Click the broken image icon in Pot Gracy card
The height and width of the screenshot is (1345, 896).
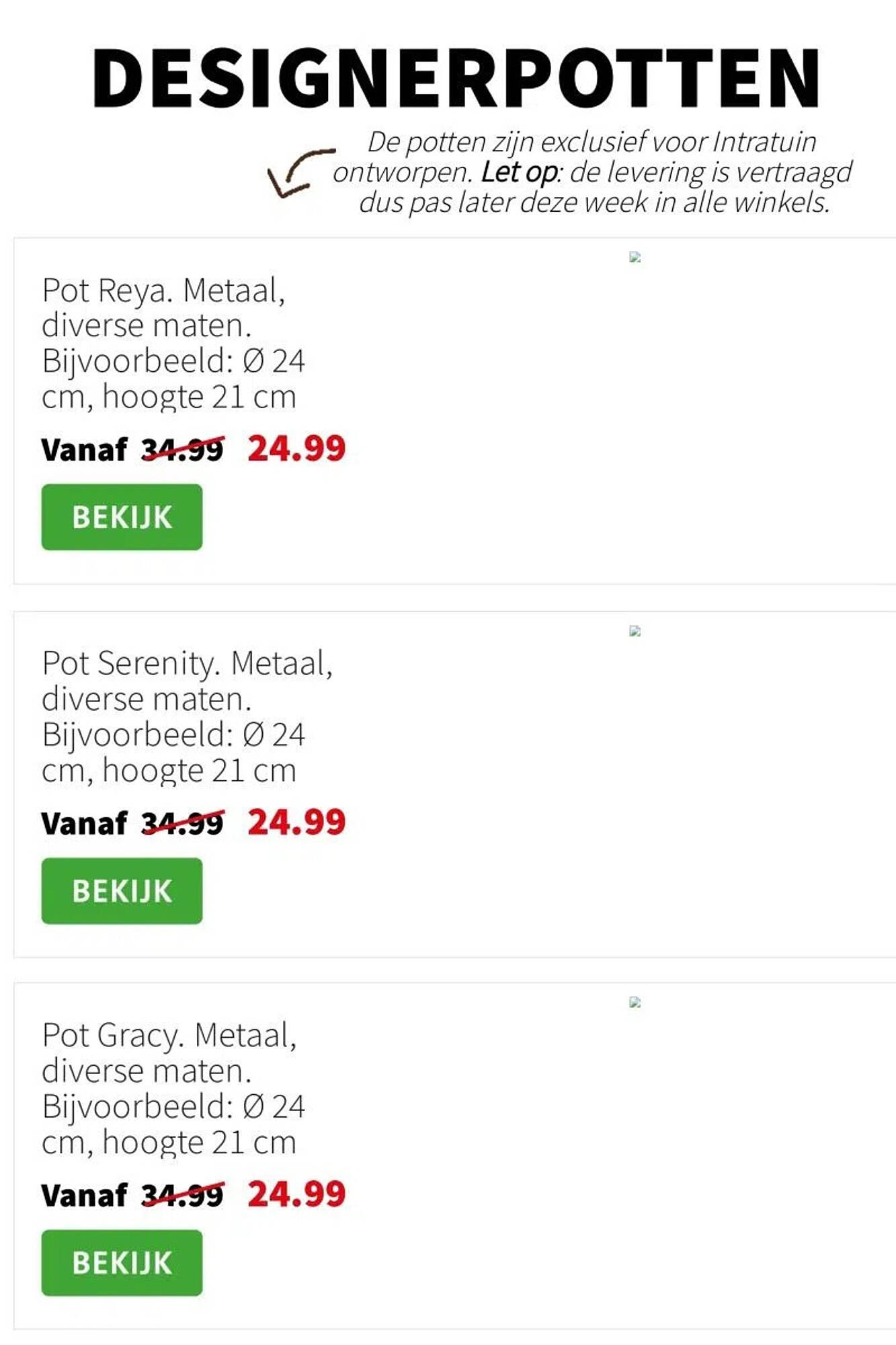coord(635,1002)
